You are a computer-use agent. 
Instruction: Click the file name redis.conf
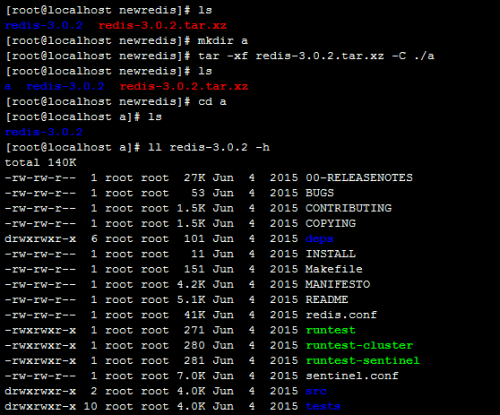[x=341, y=315]
